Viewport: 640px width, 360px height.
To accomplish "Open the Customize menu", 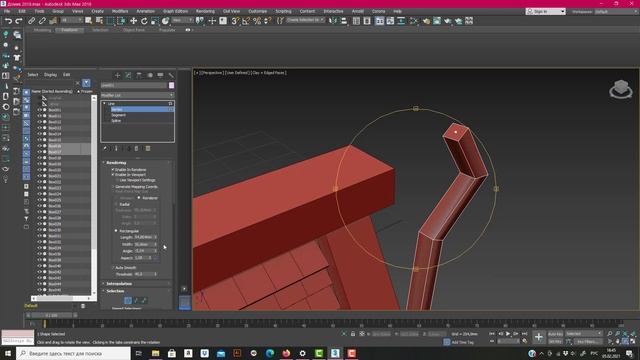I will (x=258, y=11).
